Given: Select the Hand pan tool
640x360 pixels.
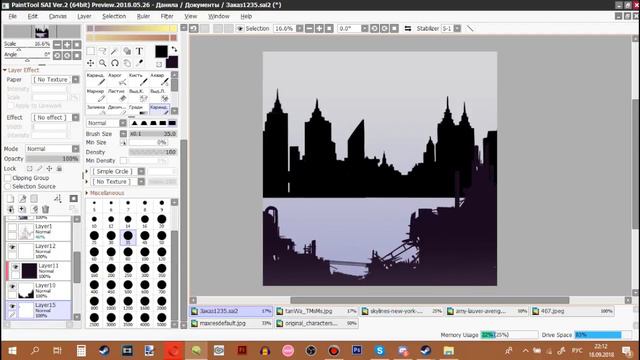Looking at the screenshot, I should (x=127, y=63).
